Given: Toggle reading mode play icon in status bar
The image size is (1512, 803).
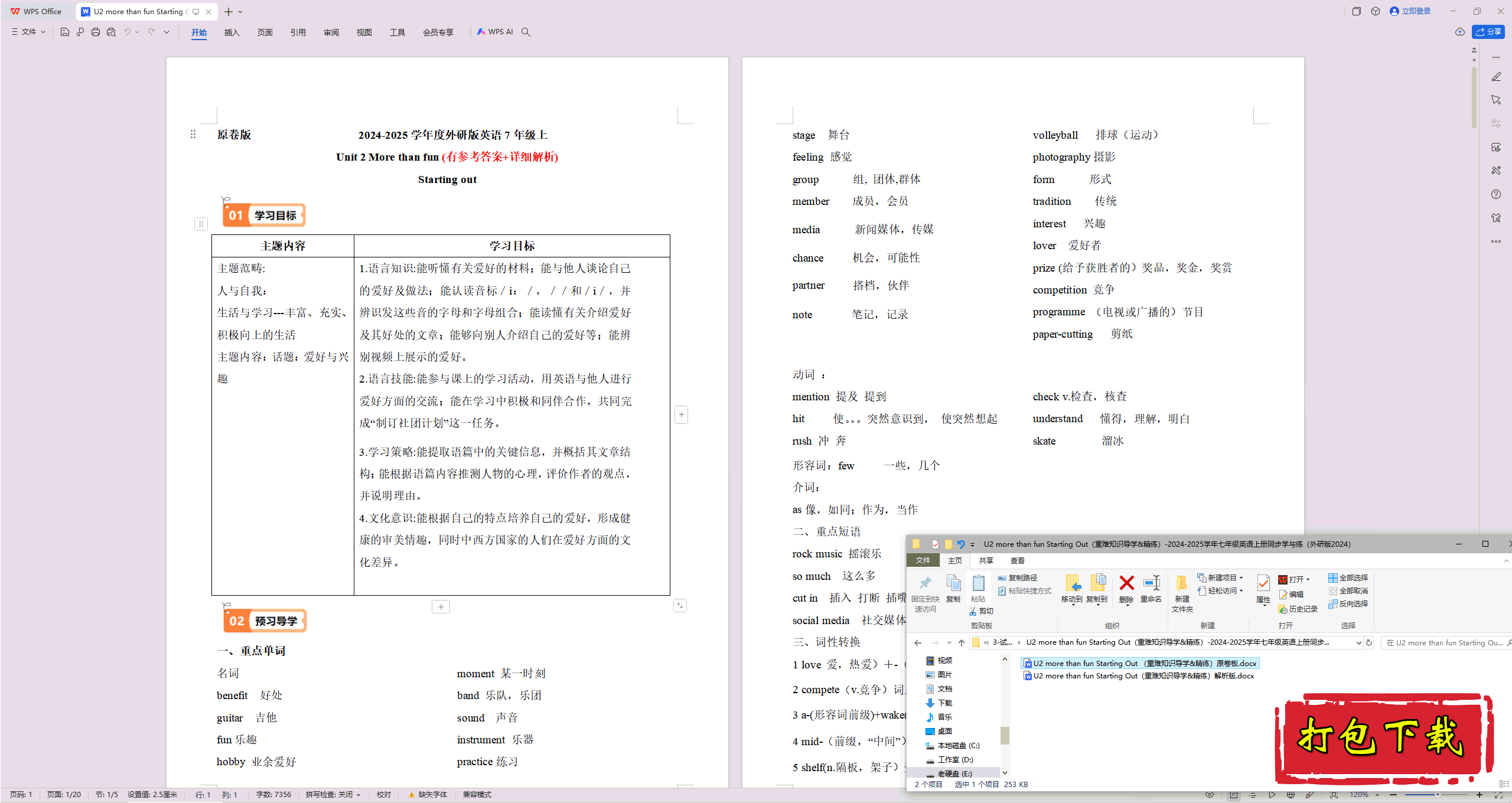Looking at the screenshot, I should tap(1272, 795).
